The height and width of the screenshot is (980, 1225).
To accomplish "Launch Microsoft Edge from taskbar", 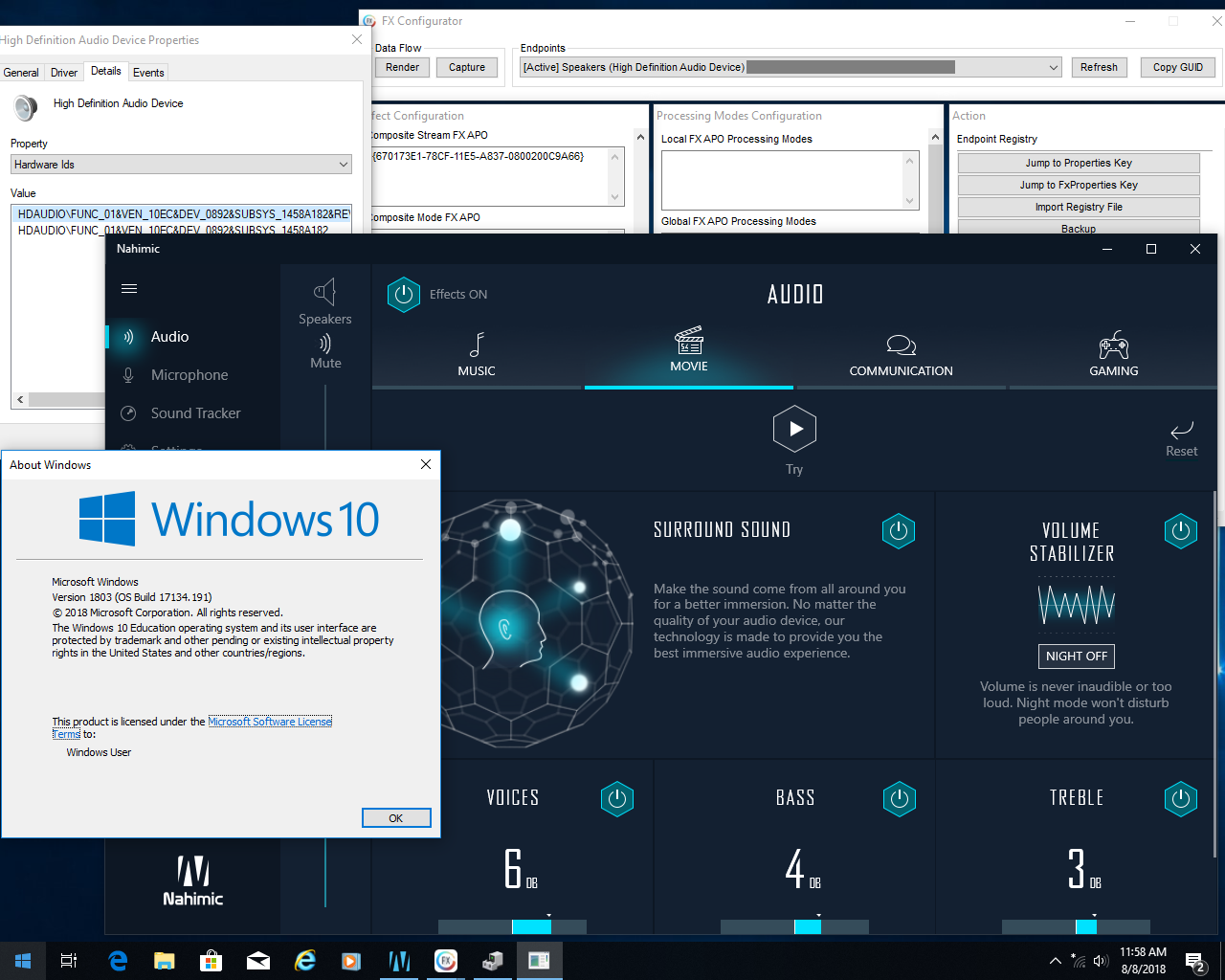I will [118, 961].
